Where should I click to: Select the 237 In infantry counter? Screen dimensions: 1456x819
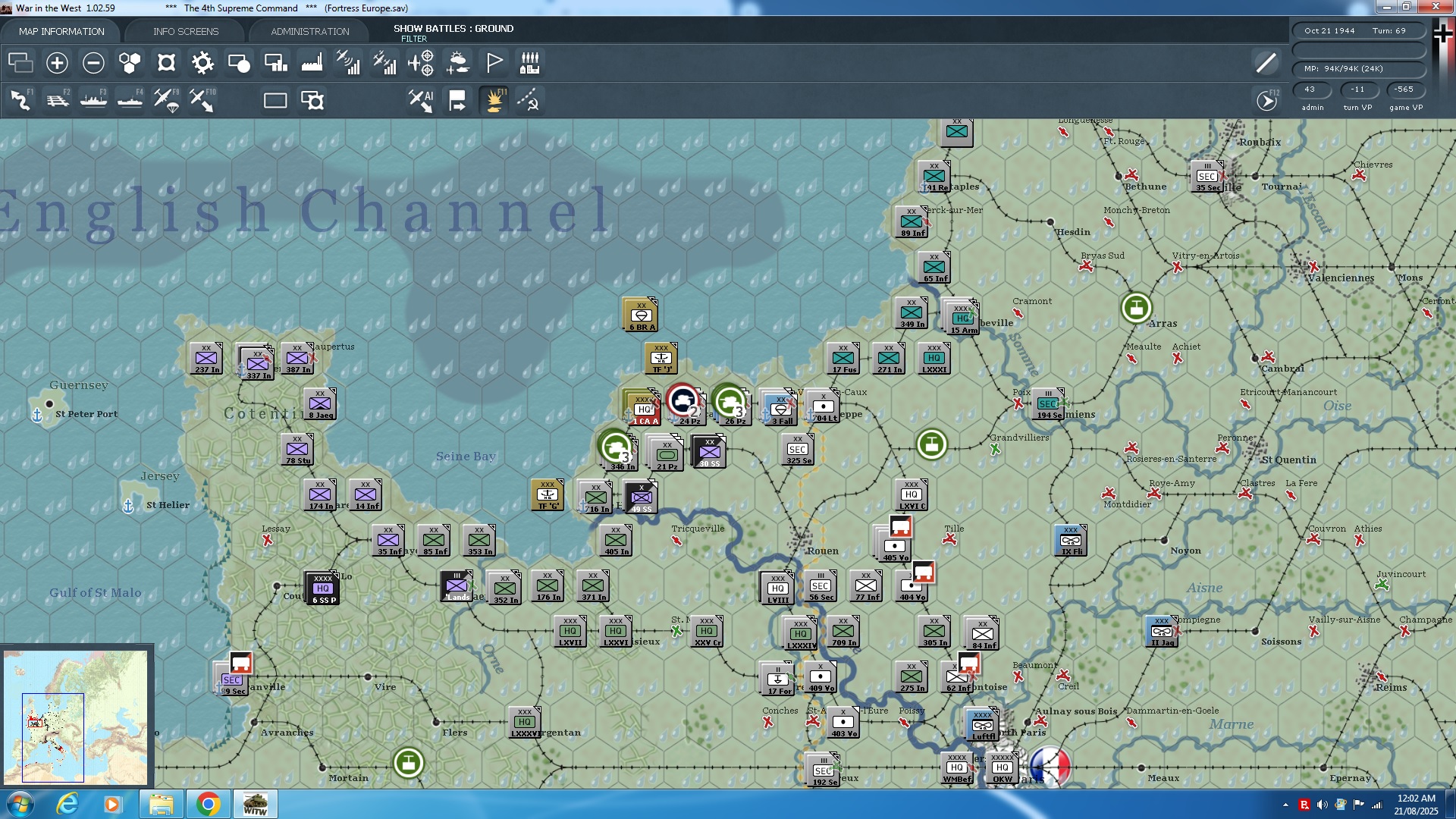point(207,358)
